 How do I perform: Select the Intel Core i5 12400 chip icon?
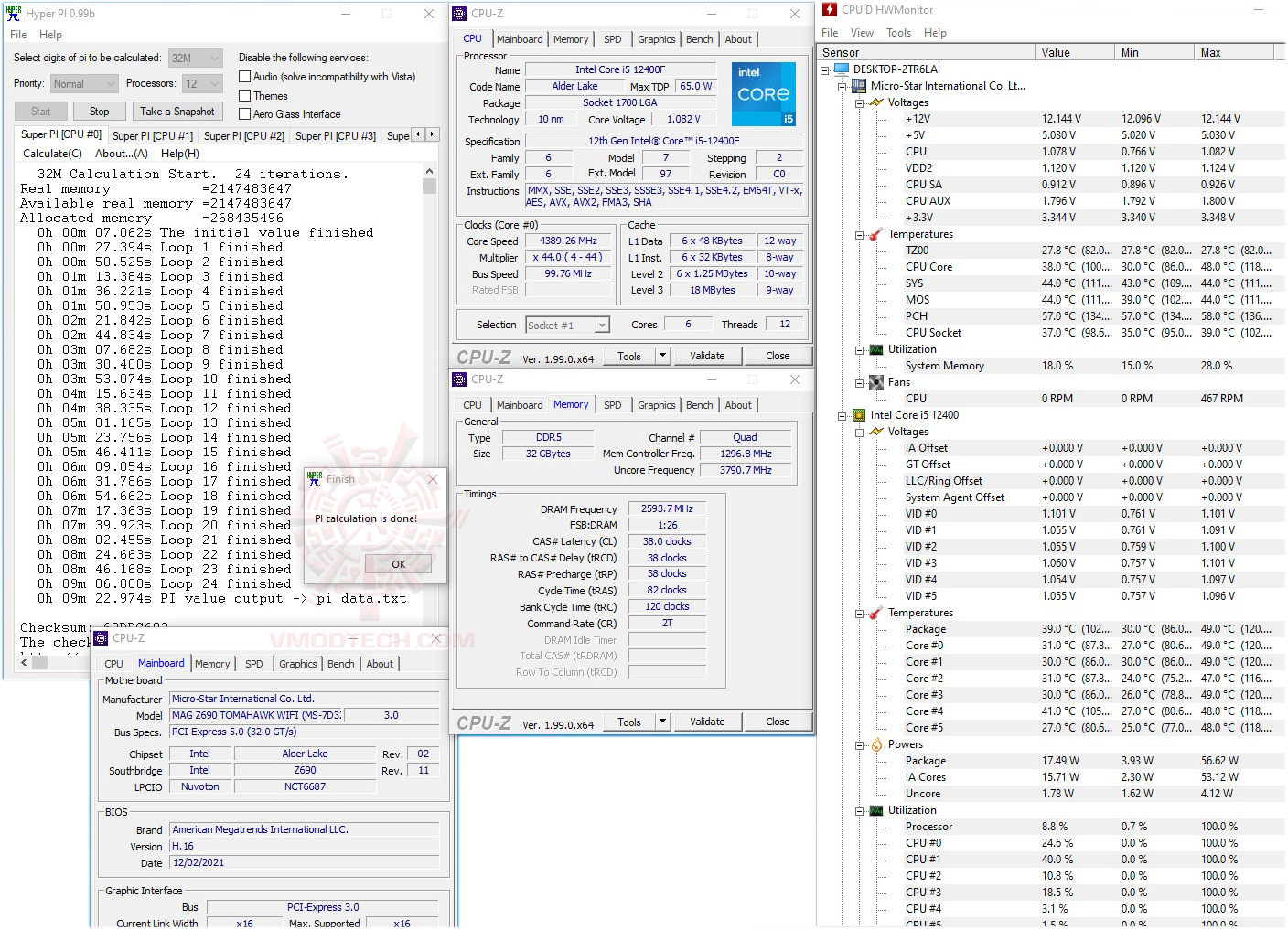859,415
